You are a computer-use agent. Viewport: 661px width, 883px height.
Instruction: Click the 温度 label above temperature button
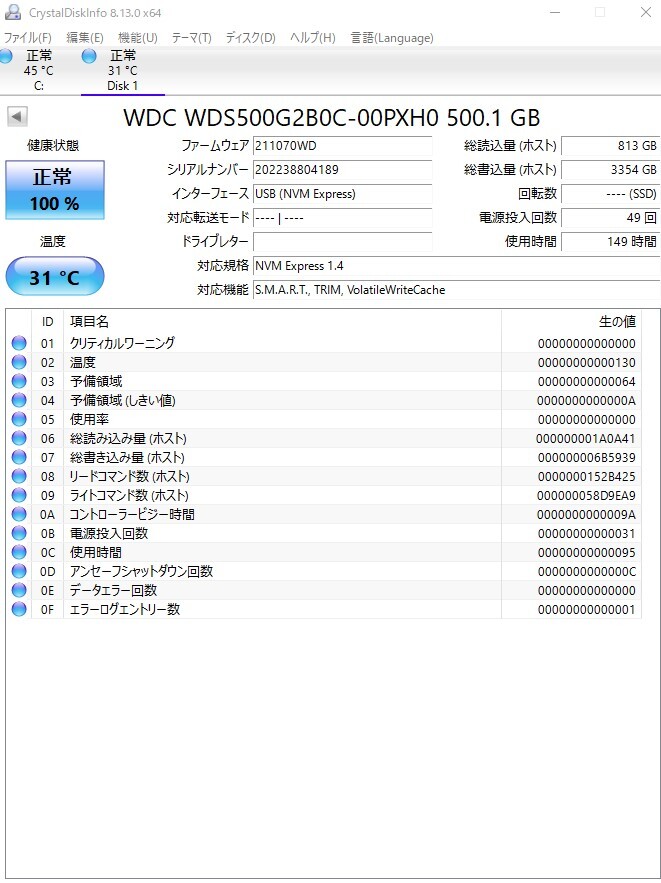click(x=53, y=242)
